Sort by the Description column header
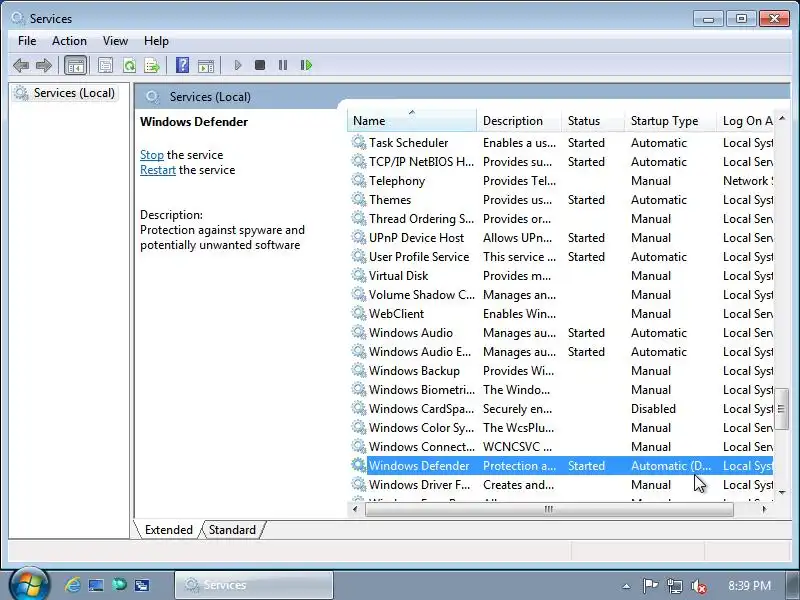This screenshot has width=800, height=600. [519, 120]
